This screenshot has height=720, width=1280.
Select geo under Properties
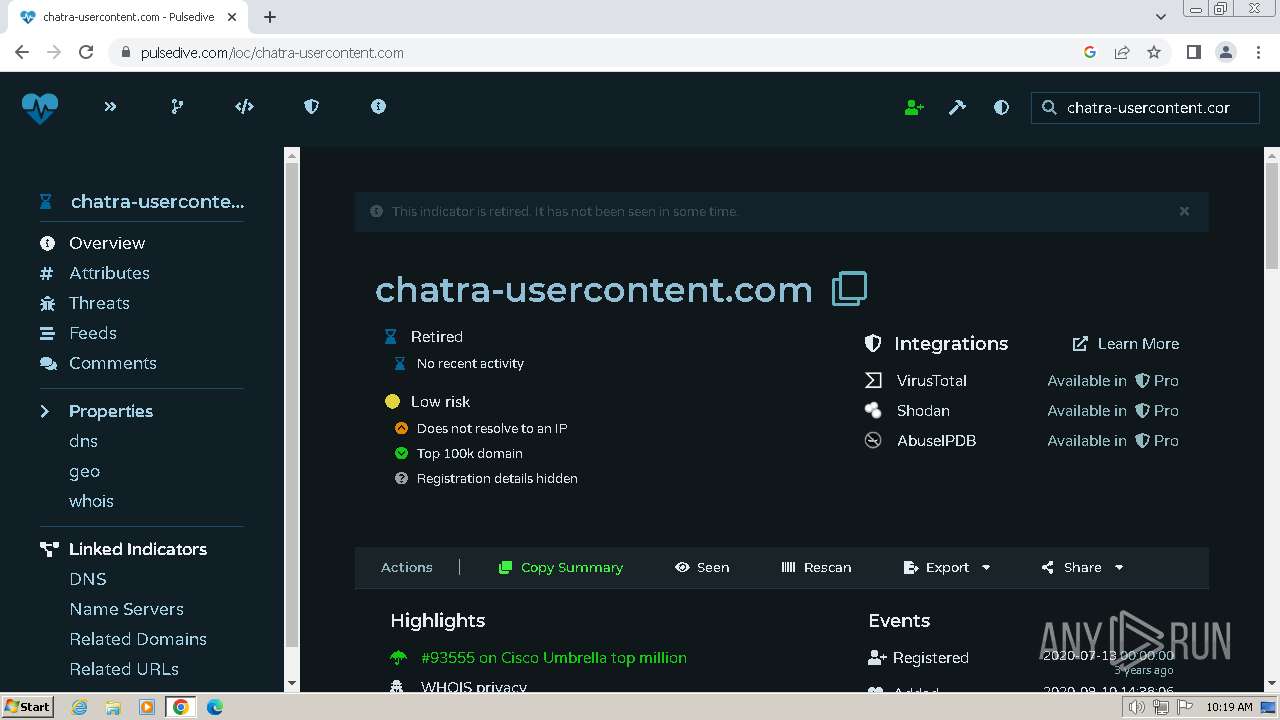coord(84,471)
